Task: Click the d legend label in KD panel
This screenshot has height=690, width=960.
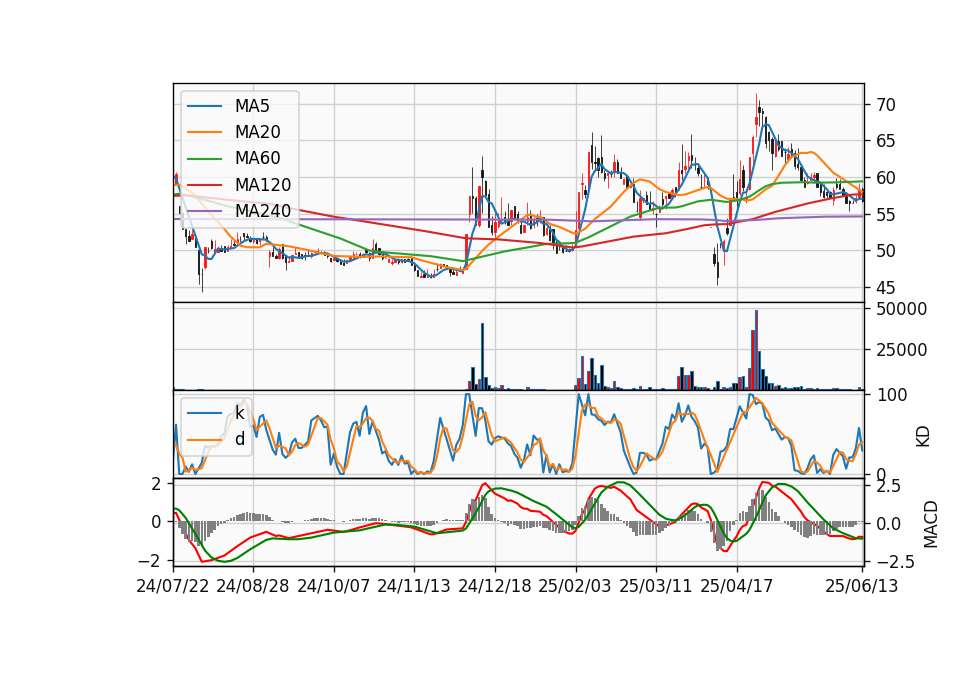Action: pyautogui.click(x=239, y=439)
